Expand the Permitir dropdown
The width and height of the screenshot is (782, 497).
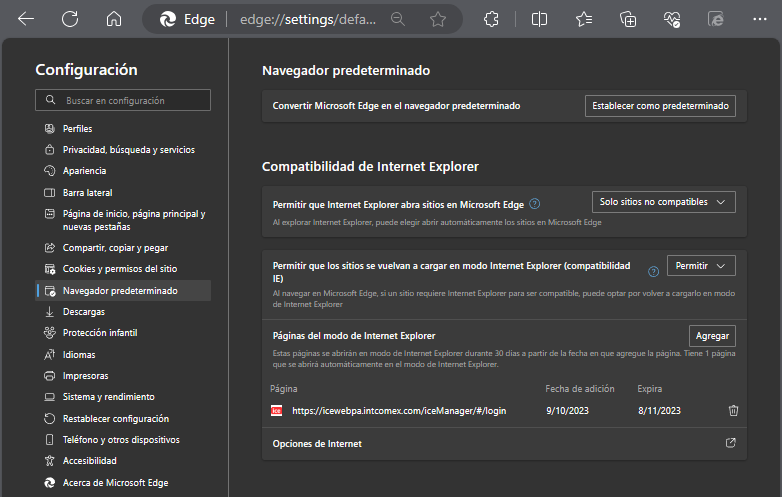coord(701,266)
